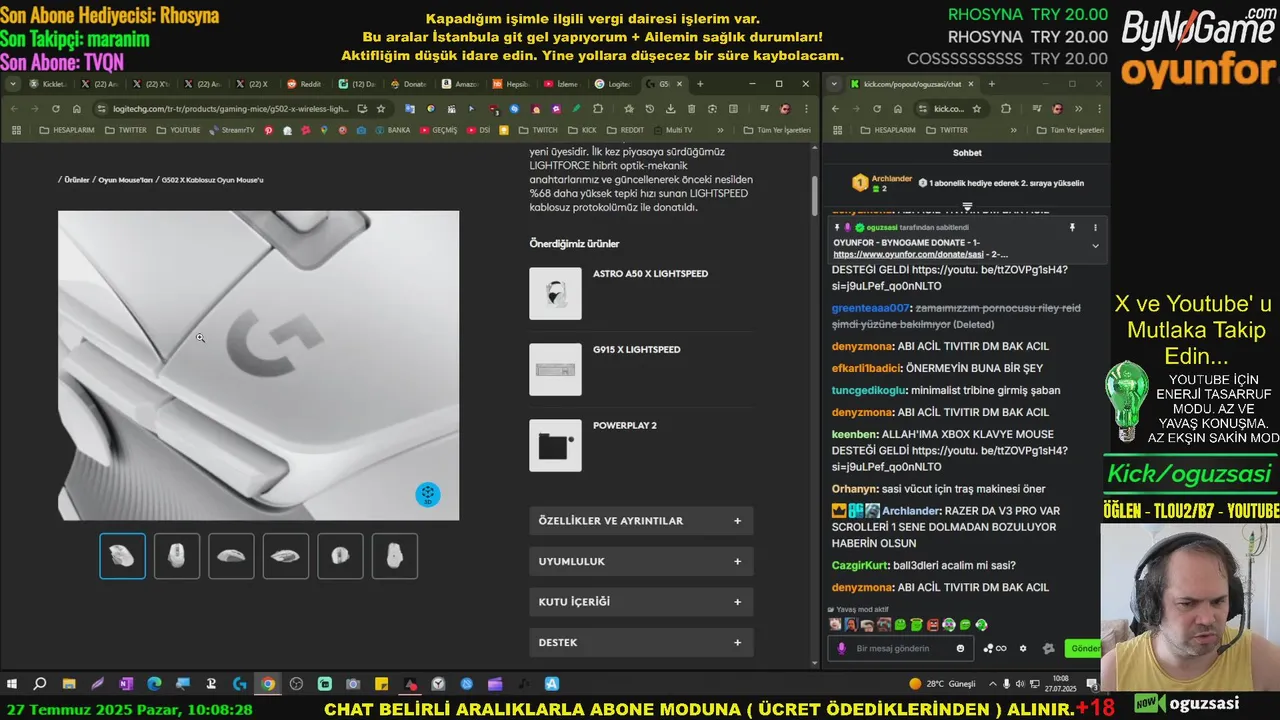
Task: Expand the UYUMLULUK section
Action: click(x=641, y=561)
